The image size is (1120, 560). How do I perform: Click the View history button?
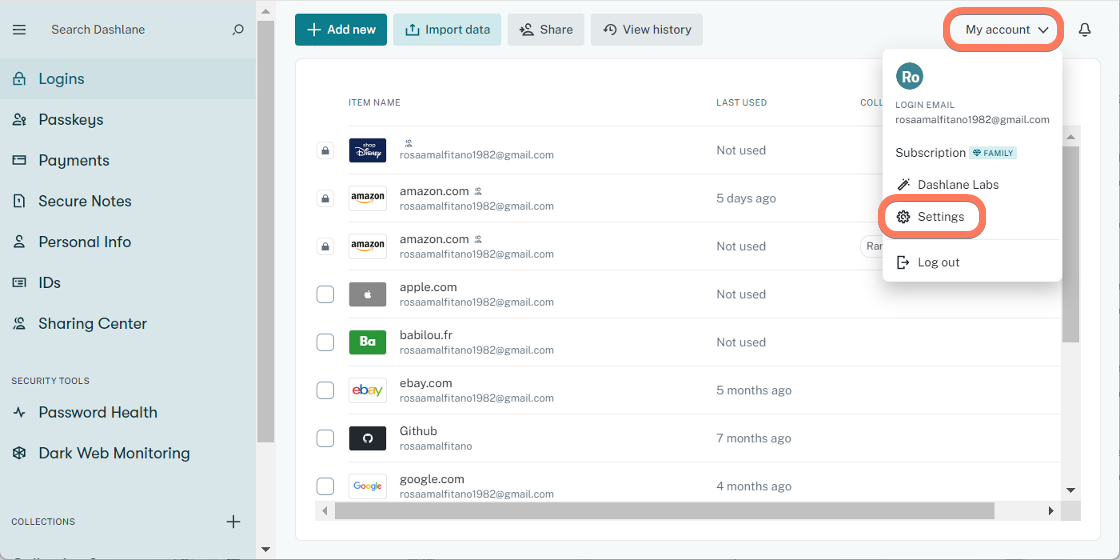pos(646,29)
